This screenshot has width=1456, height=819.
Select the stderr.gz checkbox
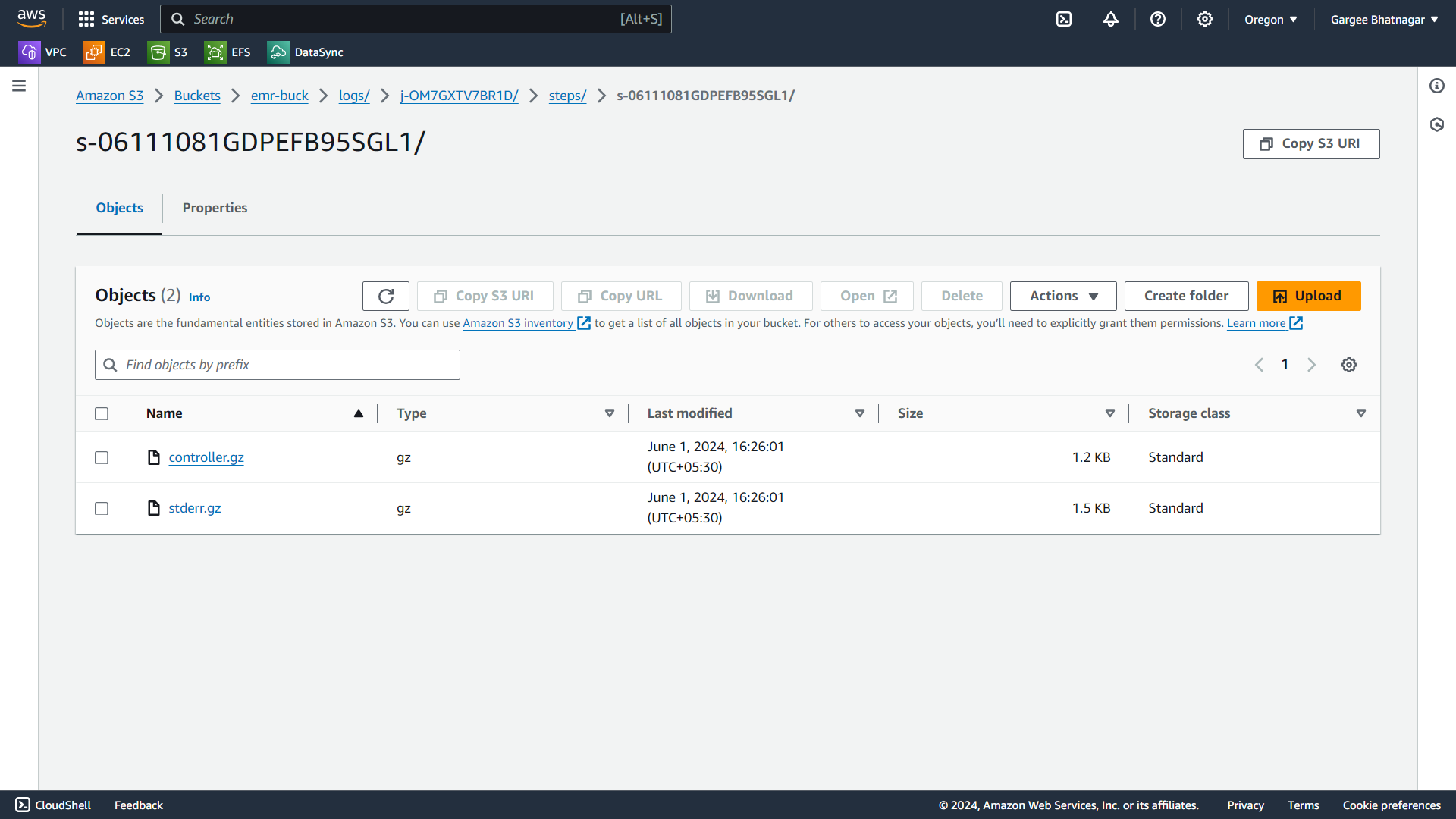(102, 508)
